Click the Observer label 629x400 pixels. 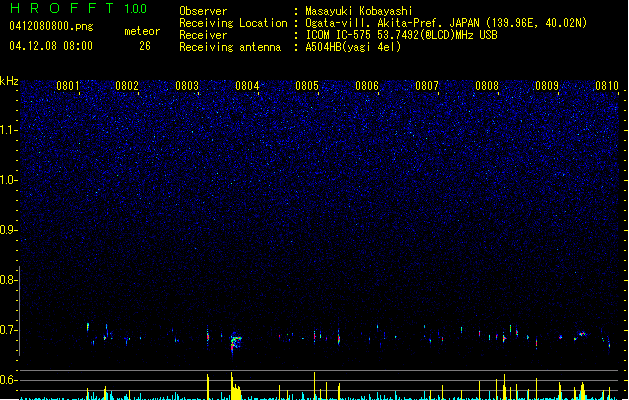pos(203,11)
